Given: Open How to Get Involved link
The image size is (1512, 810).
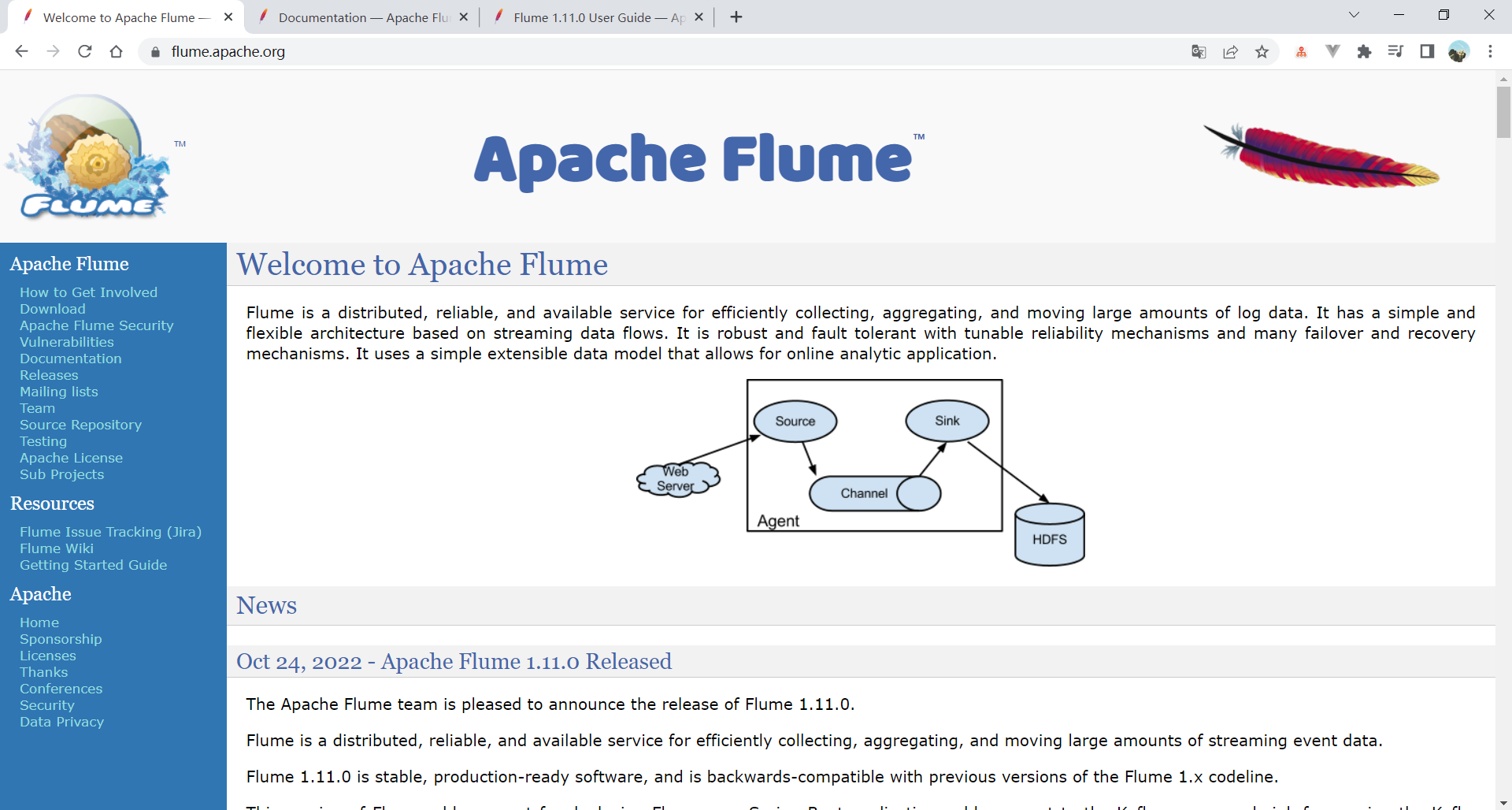Looking at the screenshot, I should pyautogui.click(x=88, y=292).
